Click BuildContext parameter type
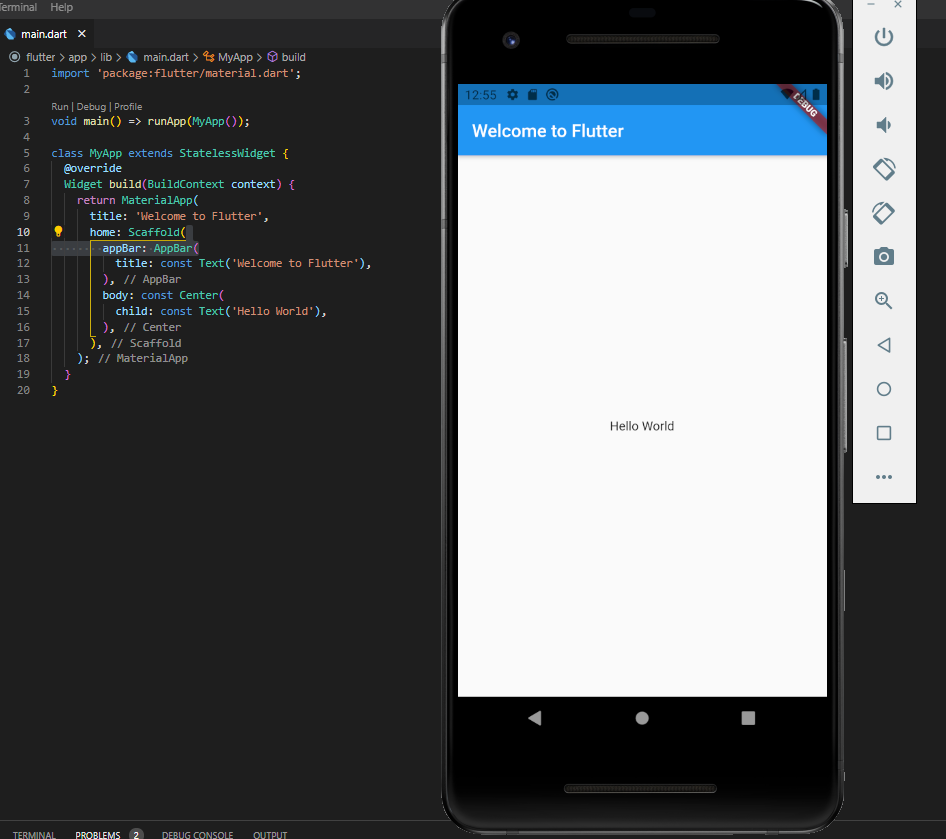The height and width of the screenshot is (839, 946). click(186, 185)
